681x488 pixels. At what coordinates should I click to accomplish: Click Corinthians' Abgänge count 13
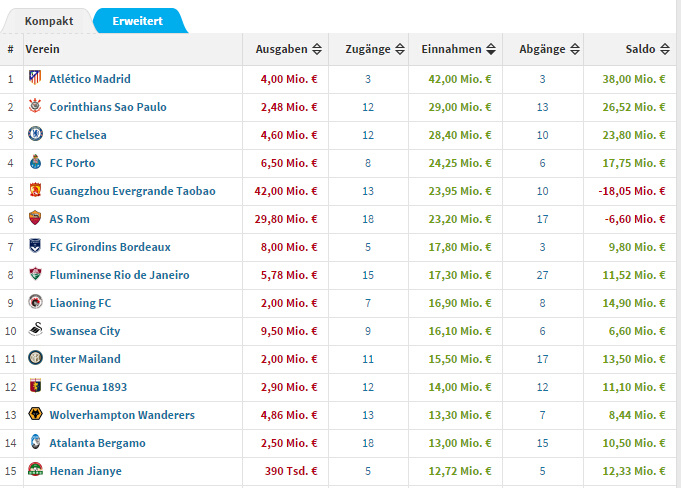542,107
